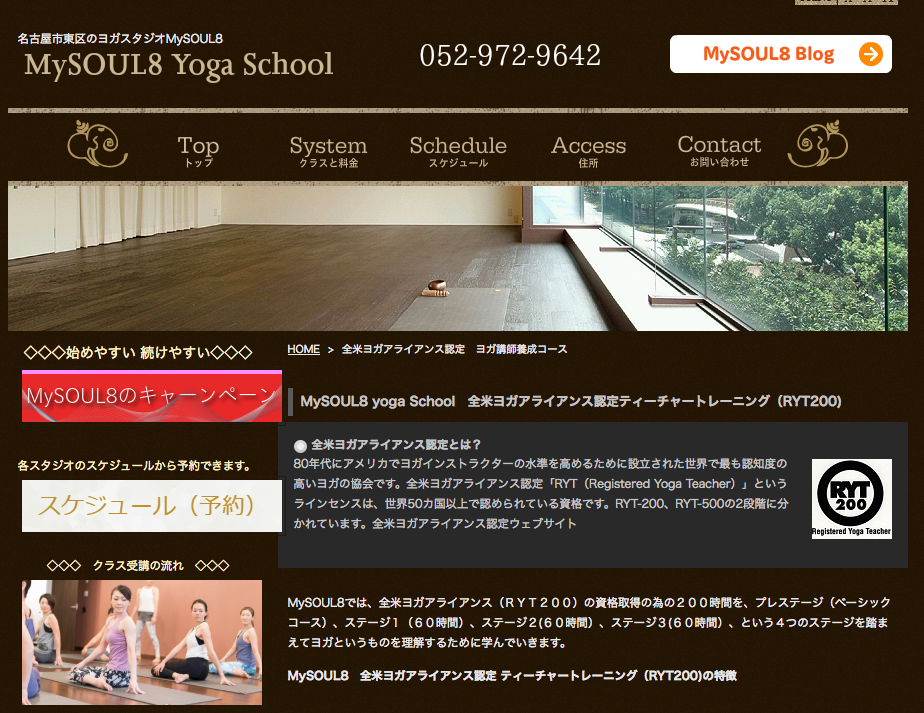Screen dimensions: 924x713
Task: Open the Schedule (スケジュール) navigation item
Action: (458, 151)
